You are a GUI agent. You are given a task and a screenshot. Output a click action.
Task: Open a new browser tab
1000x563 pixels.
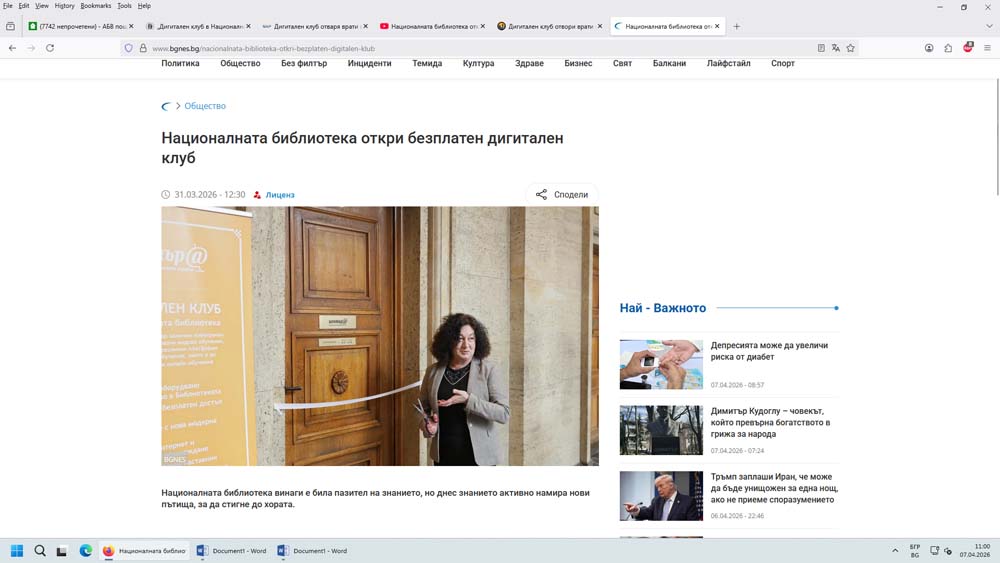737,26
